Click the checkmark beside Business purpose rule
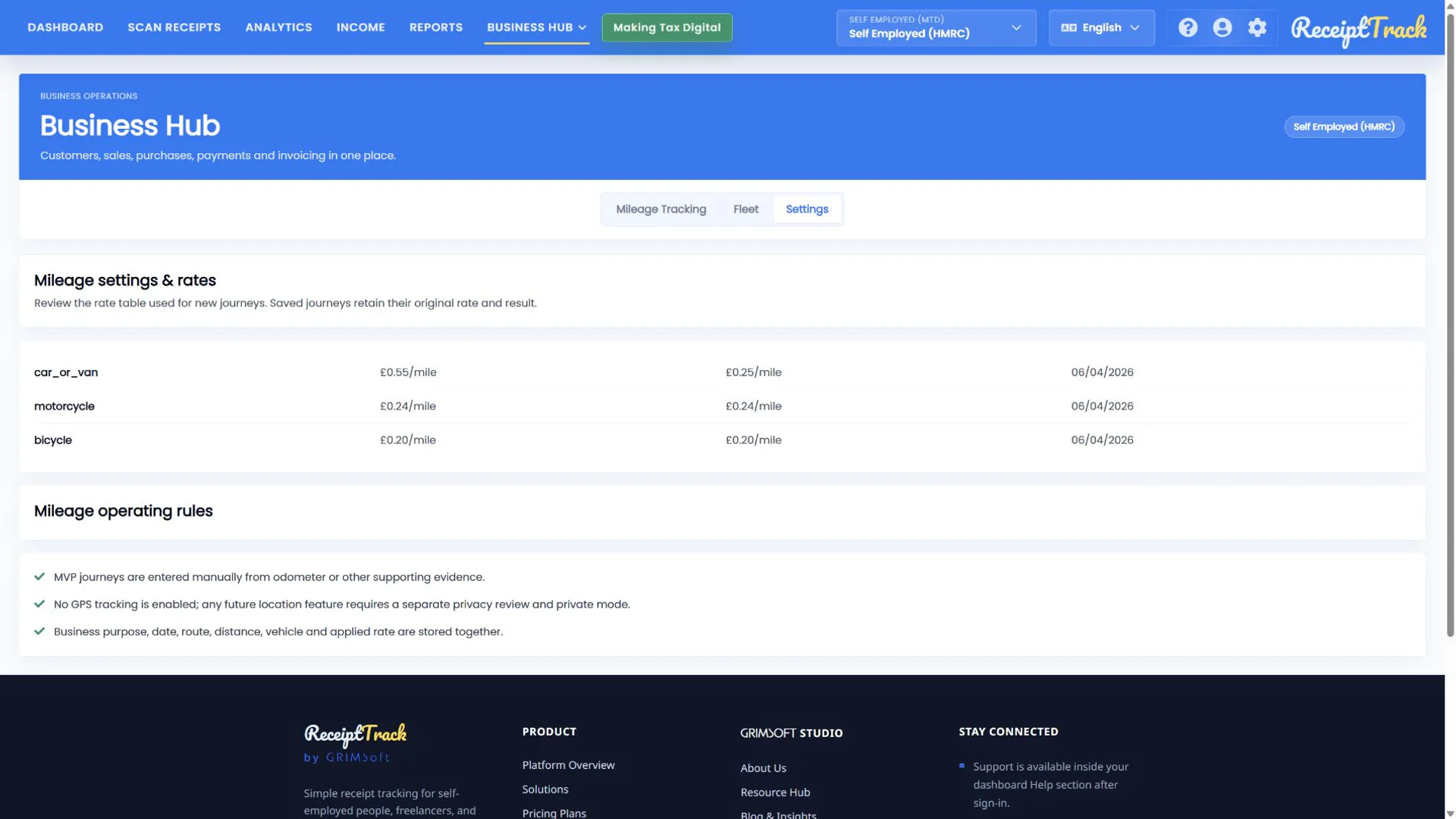The height and width of the screenshot is (819, 1456). point(39,632)
